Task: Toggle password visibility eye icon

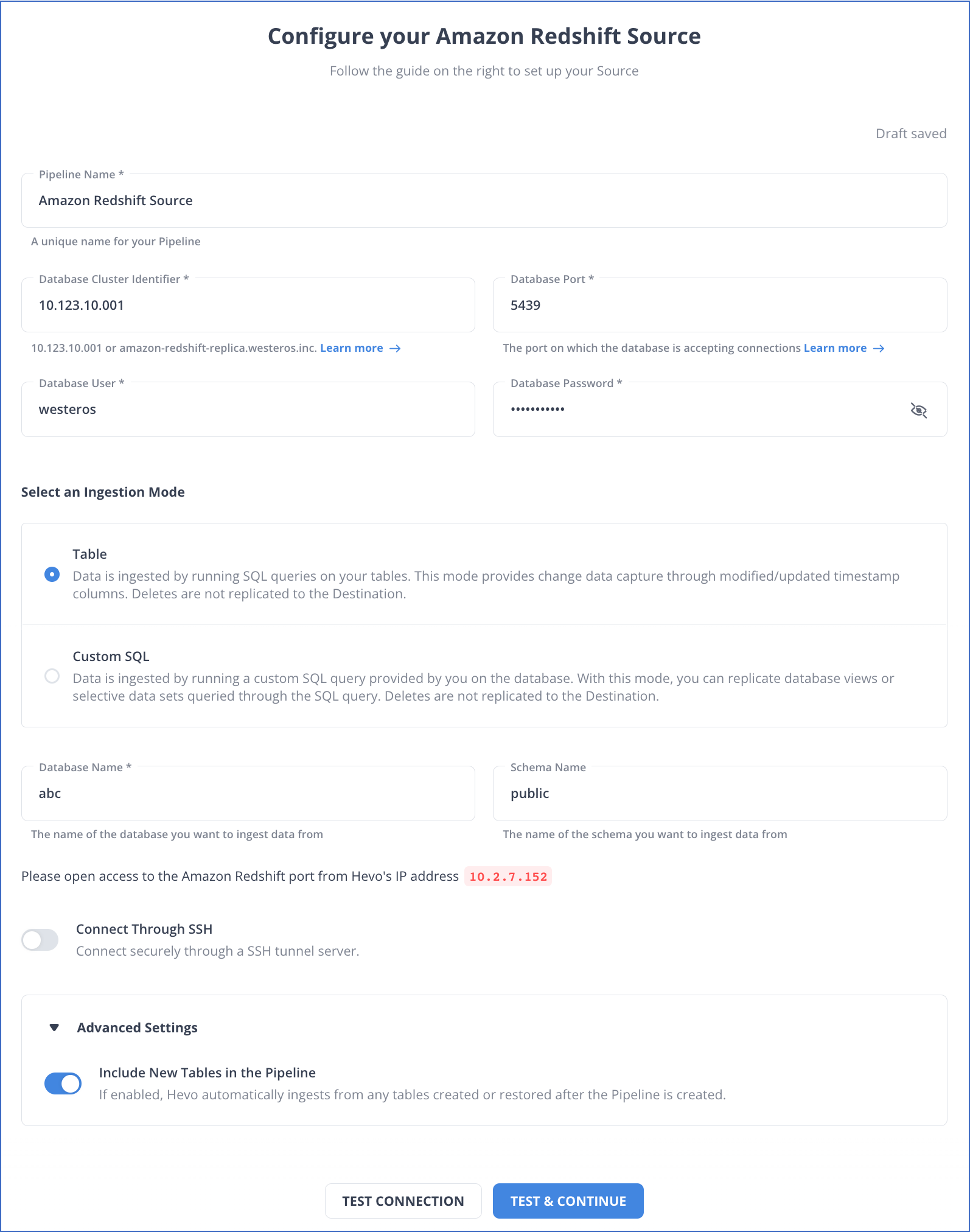Action: [918, 410]
